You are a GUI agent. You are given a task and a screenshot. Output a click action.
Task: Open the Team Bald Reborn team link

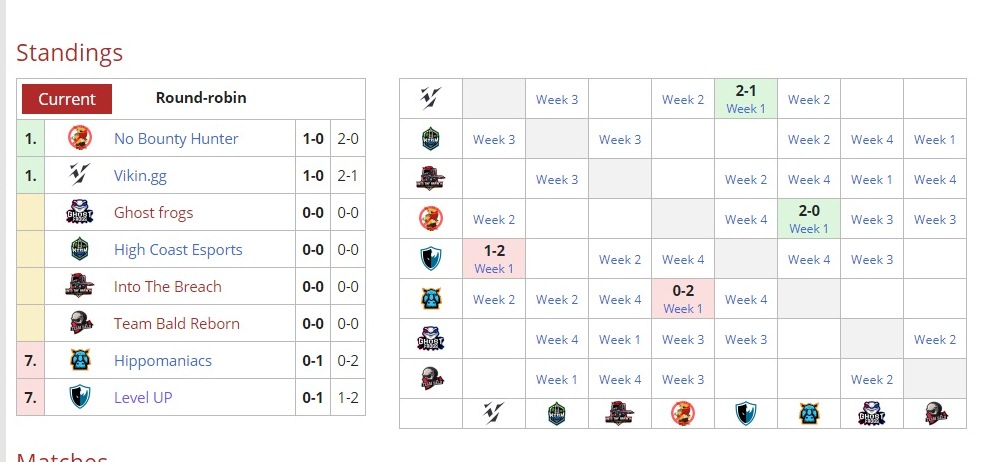point(177,324)
